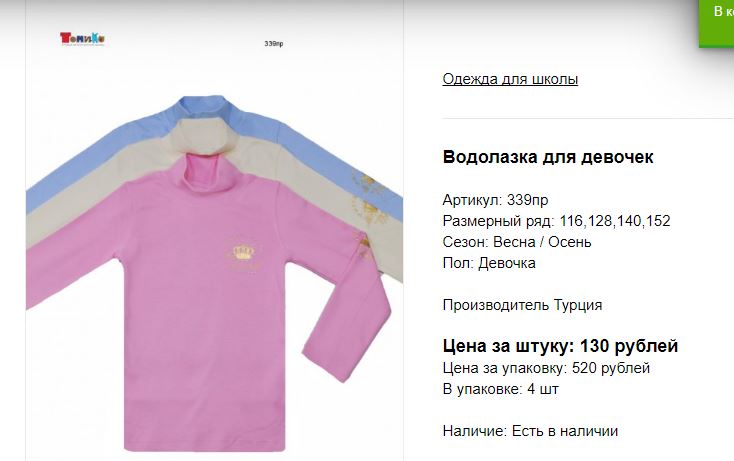Click the beige turtleneck collar in the photo

tap(202, 135)
